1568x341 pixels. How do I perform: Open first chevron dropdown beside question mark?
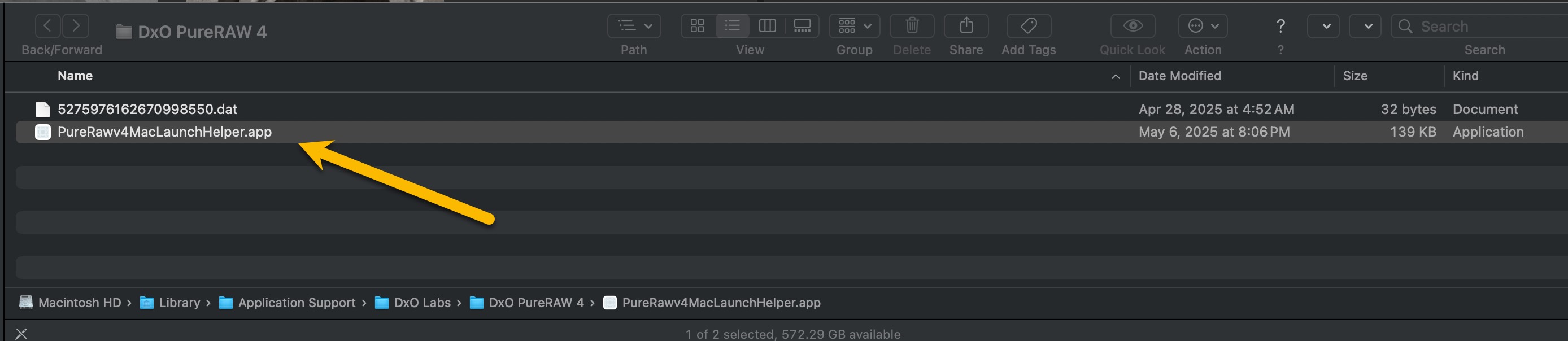pyautogui.click(x=1323, y=26)
